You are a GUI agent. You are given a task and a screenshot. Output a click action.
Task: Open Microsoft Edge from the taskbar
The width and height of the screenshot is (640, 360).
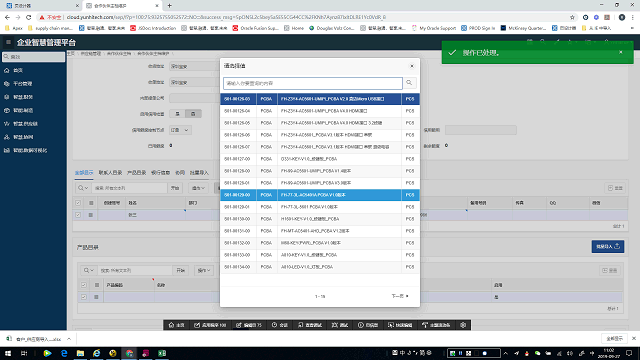(x=64, y=353)
